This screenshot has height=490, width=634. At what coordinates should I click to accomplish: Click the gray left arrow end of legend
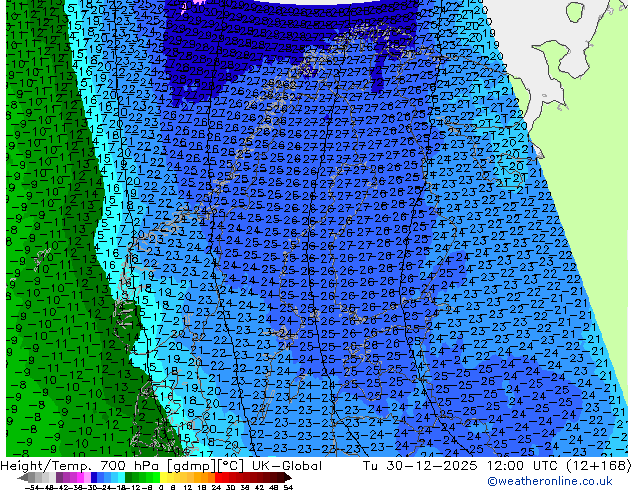pos(23,477)
